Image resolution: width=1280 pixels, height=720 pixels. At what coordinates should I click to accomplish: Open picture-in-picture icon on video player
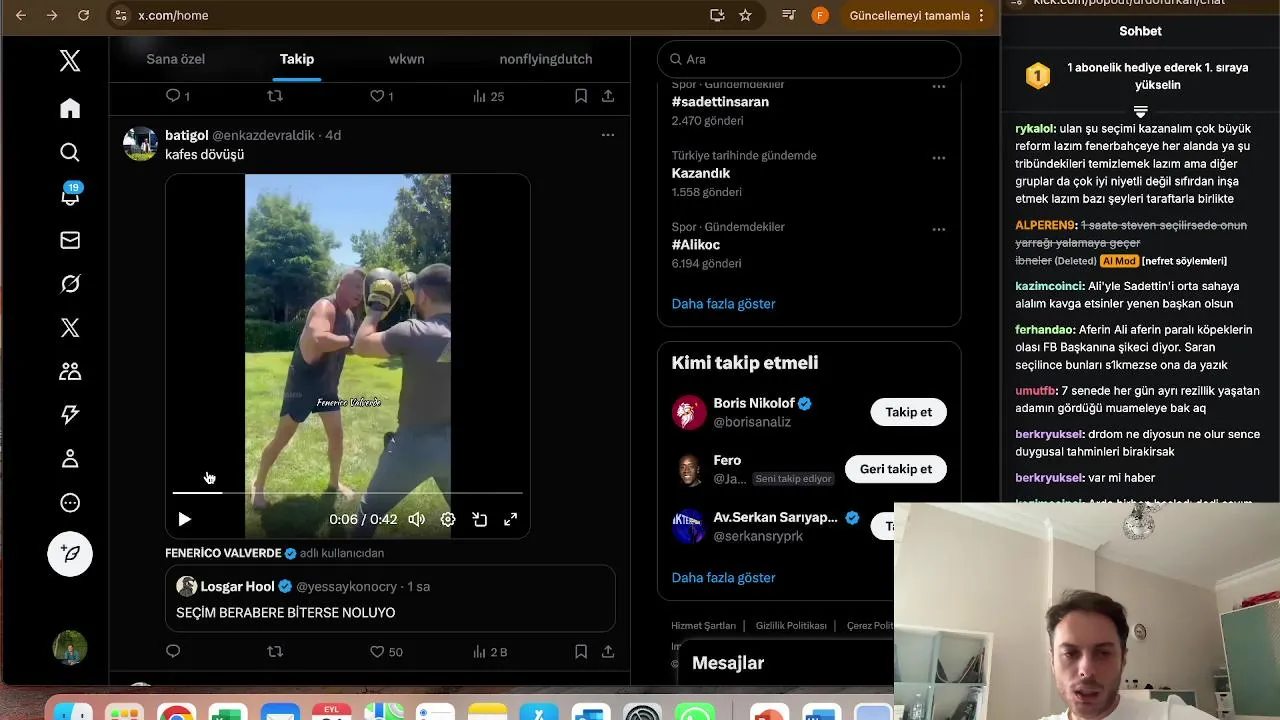click(x=480, y=519)
